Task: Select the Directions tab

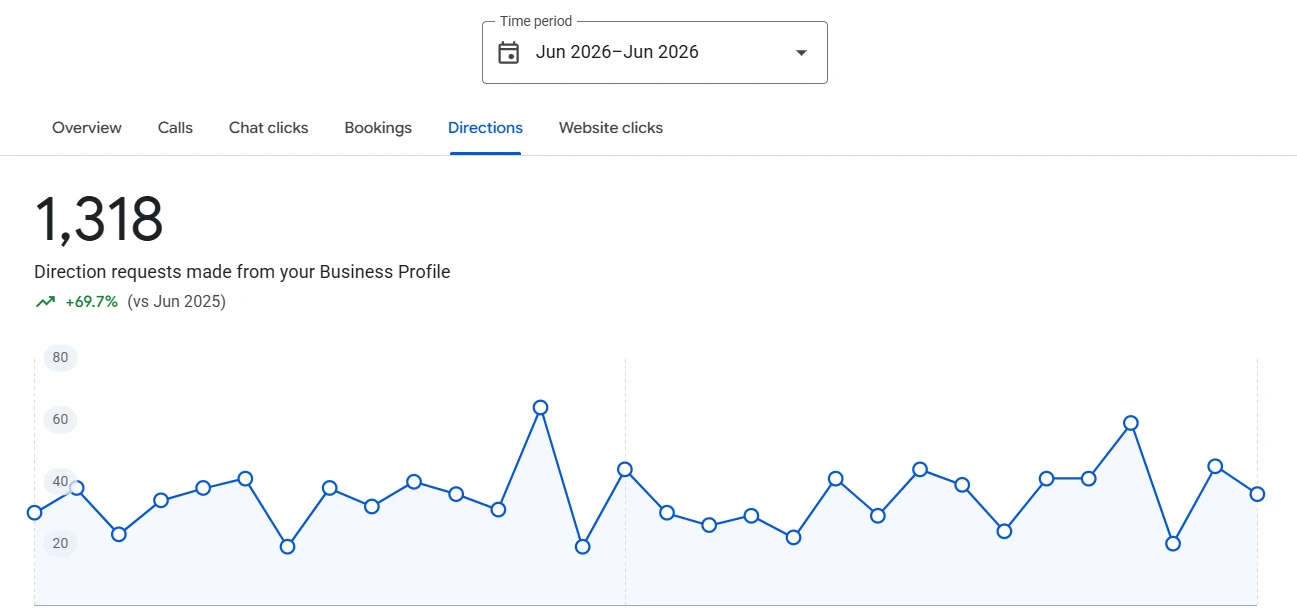Action: 485,128
